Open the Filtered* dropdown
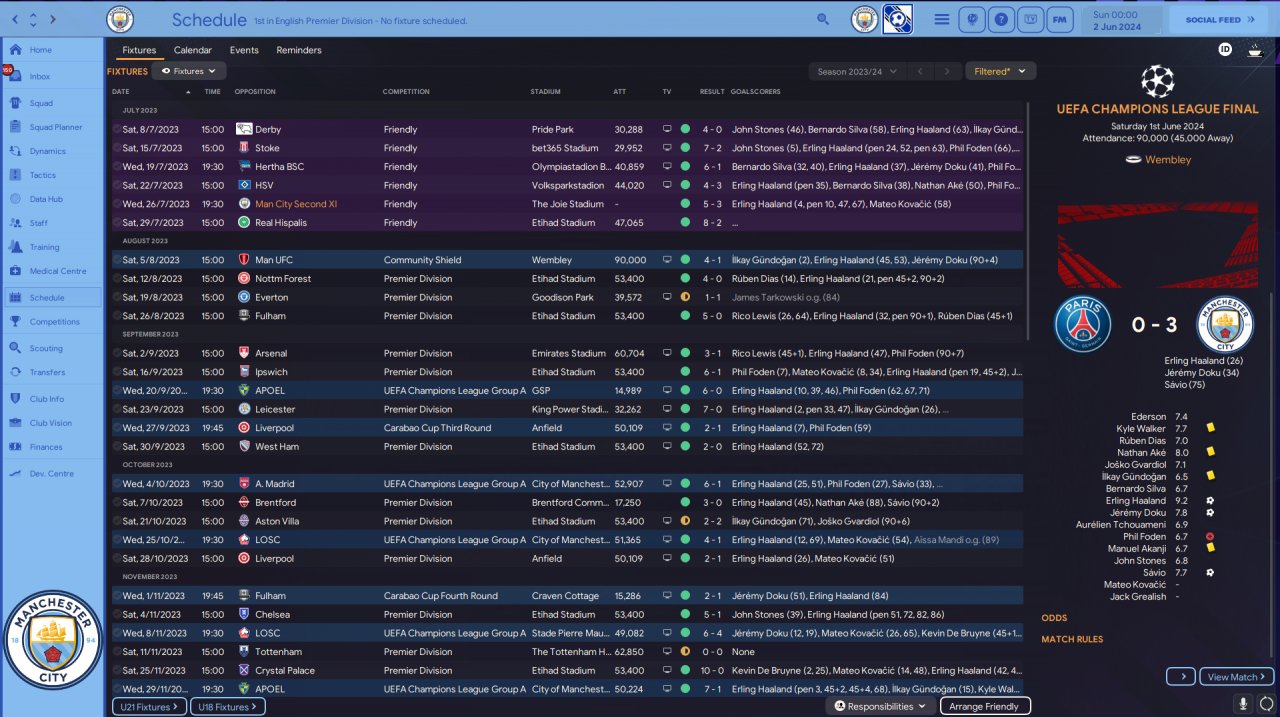Viewport: 1280px width, 717px height. click(x=1000, y=71)
